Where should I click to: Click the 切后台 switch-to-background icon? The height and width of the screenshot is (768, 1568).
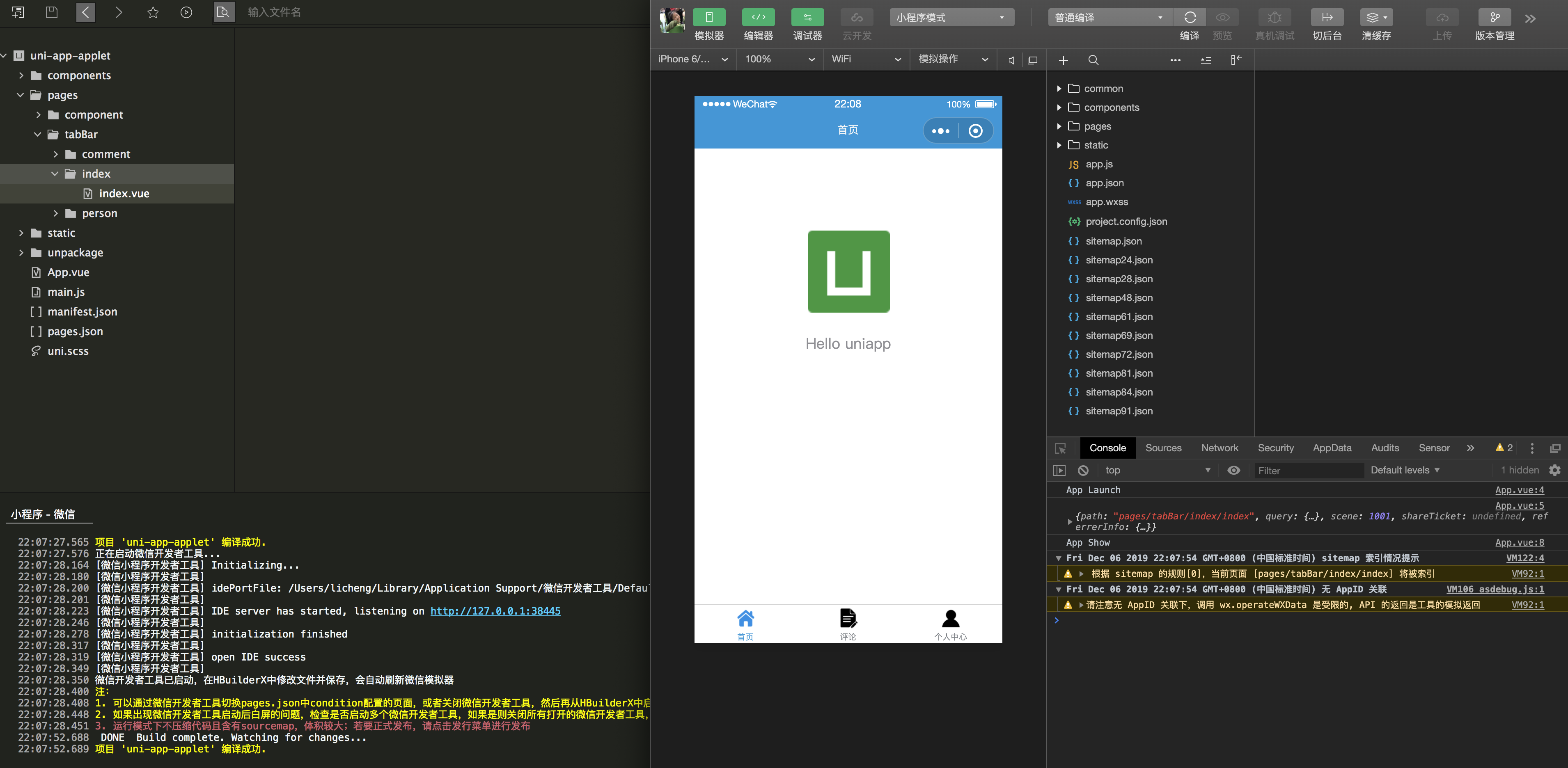[1327, 17]
